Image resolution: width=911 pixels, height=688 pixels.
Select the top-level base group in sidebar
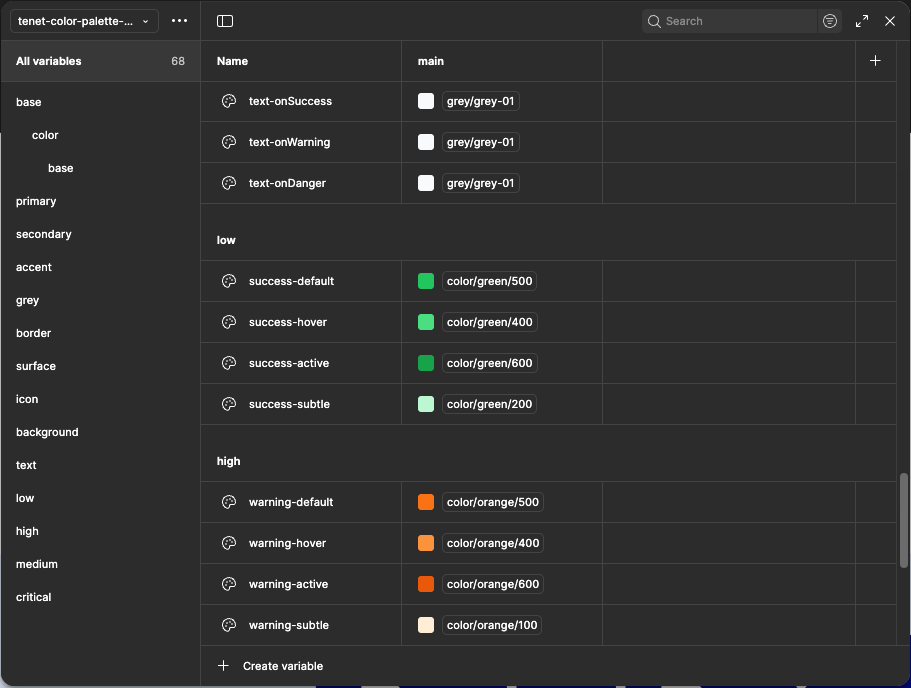click(28, 102)
